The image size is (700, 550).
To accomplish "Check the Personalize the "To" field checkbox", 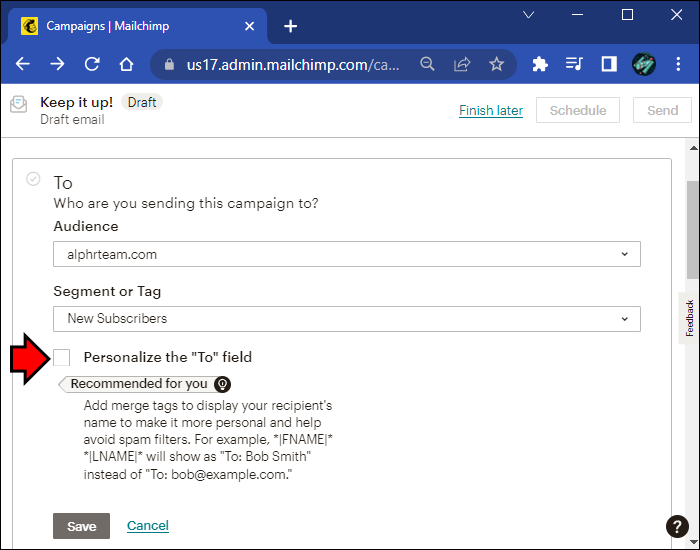I will pyautogui.click(x=62, y=357).
